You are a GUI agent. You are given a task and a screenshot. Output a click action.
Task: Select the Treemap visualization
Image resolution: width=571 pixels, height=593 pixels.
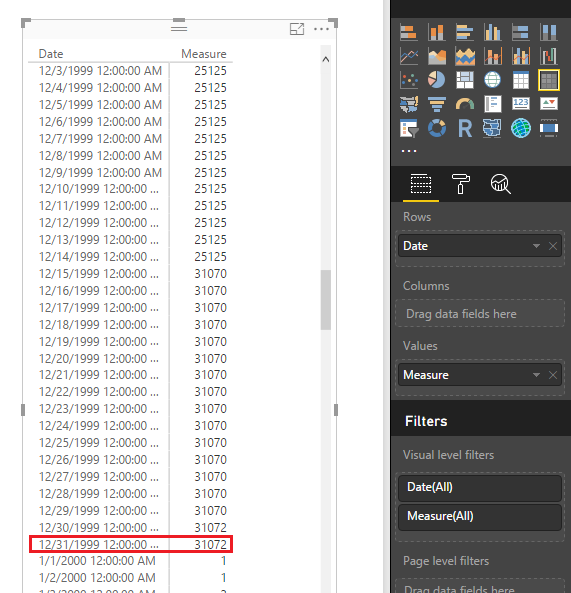464,80
